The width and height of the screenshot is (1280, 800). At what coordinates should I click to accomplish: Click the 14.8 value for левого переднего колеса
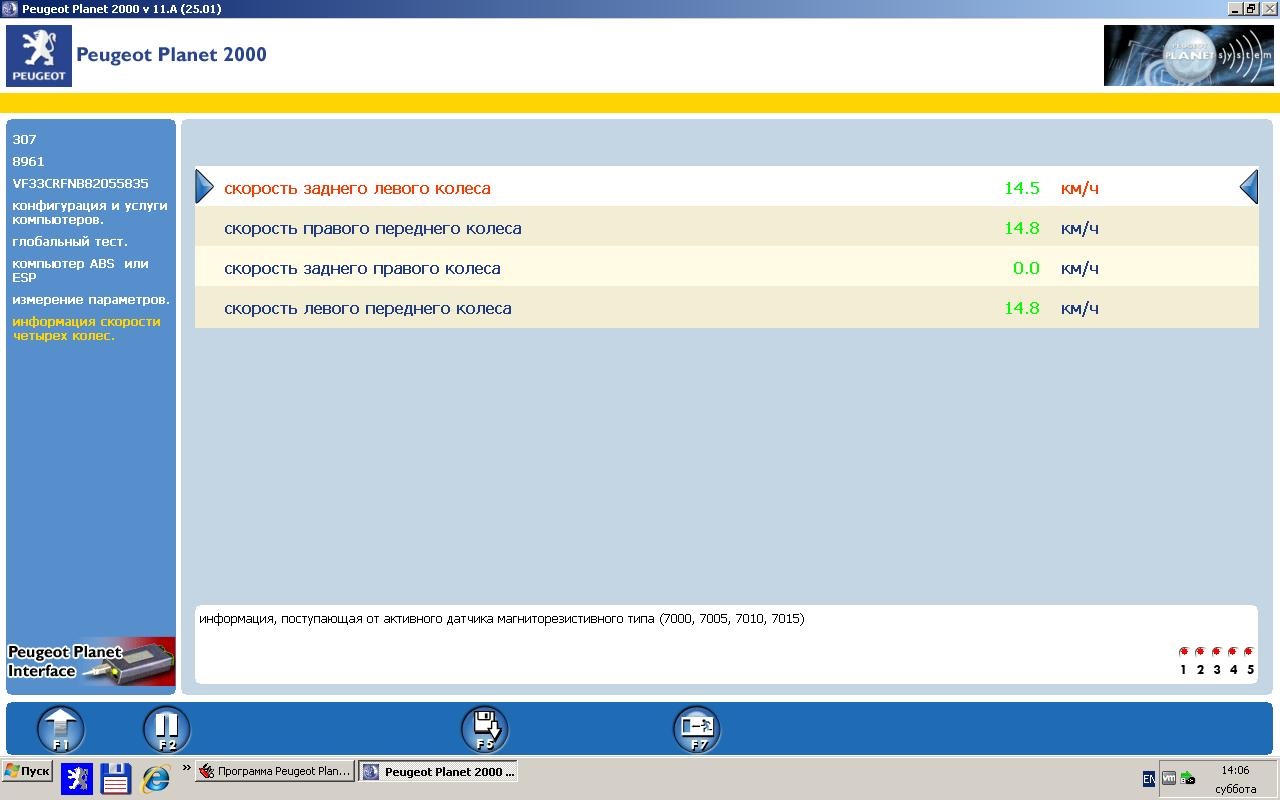(1022, 308)
